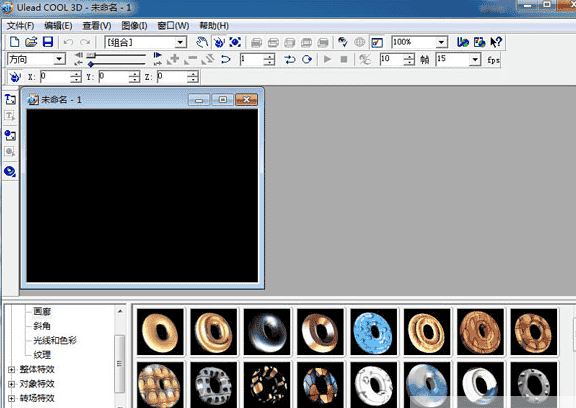
Task: Select the Rotate object tool
Action: [219, 42]
